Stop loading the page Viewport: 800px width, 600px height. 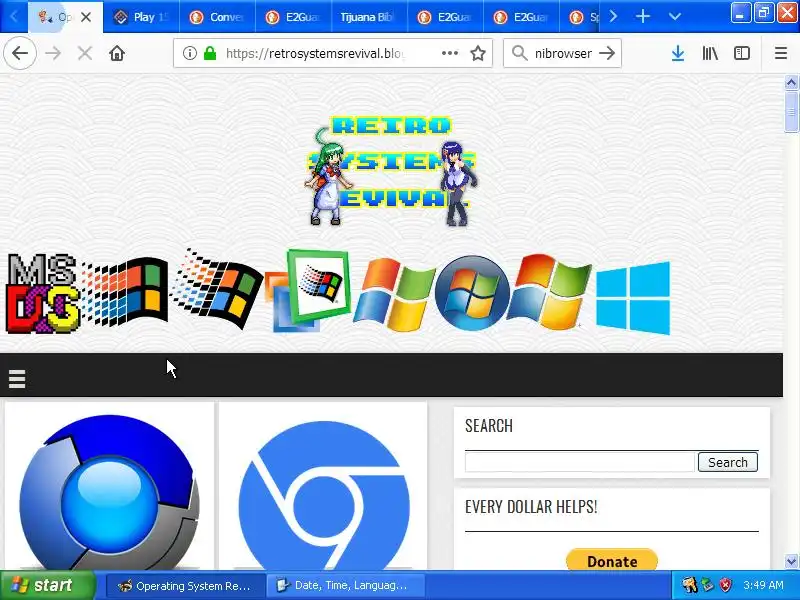coord(85,53)
